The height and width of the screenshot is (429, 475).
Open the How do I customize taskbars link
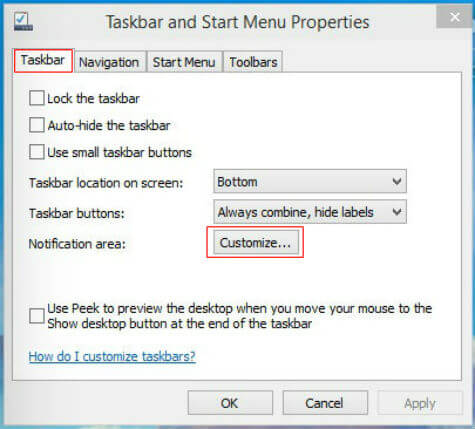coord(112,356)
